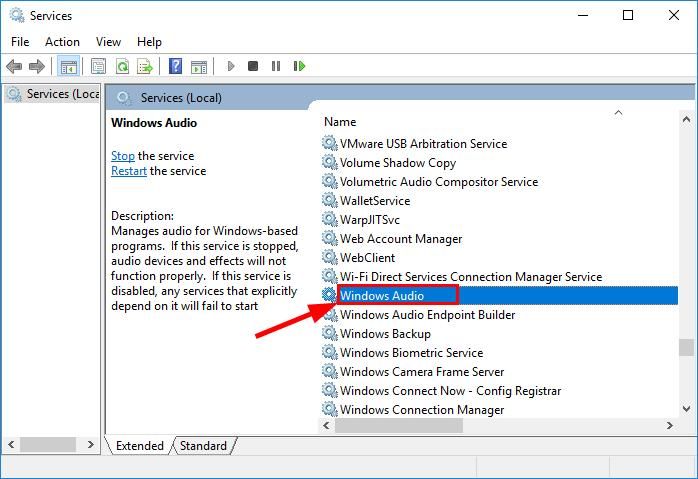
Task: Click the Pause Service toolbar icon
Action: [x=276, y=67]
